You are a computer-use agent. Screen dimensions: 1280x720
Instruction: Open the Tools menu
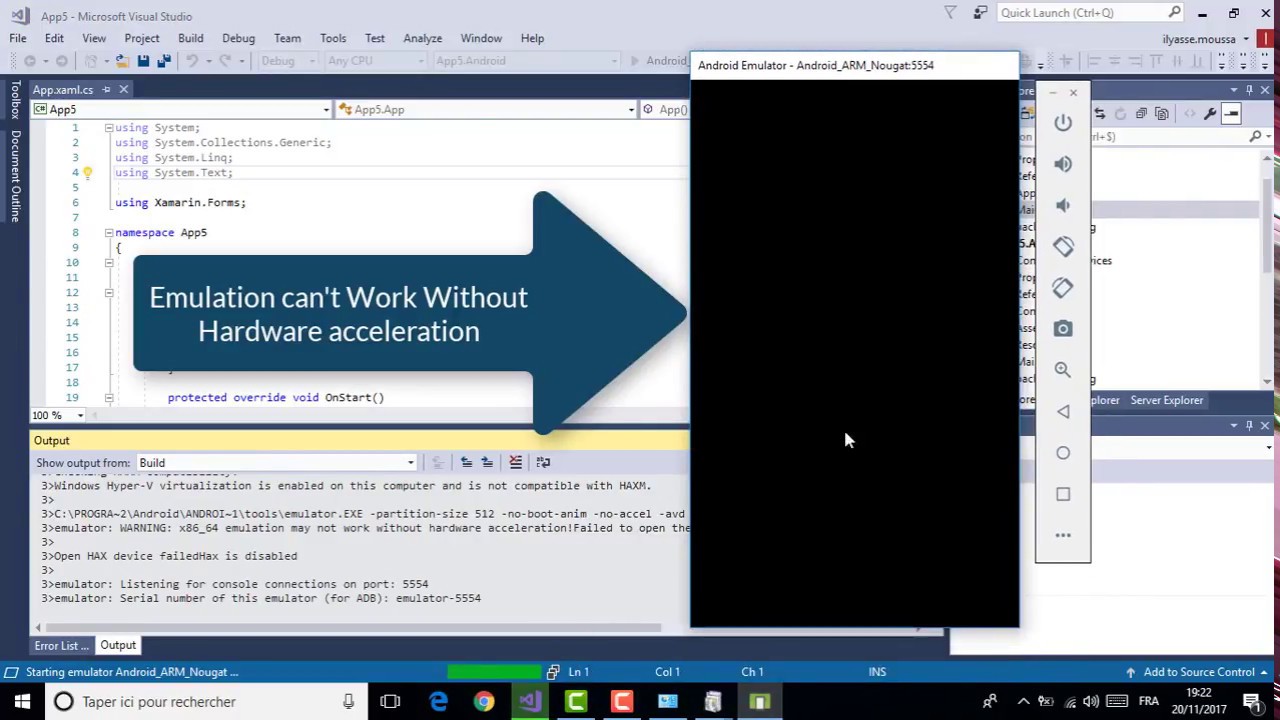coord(333,38)
